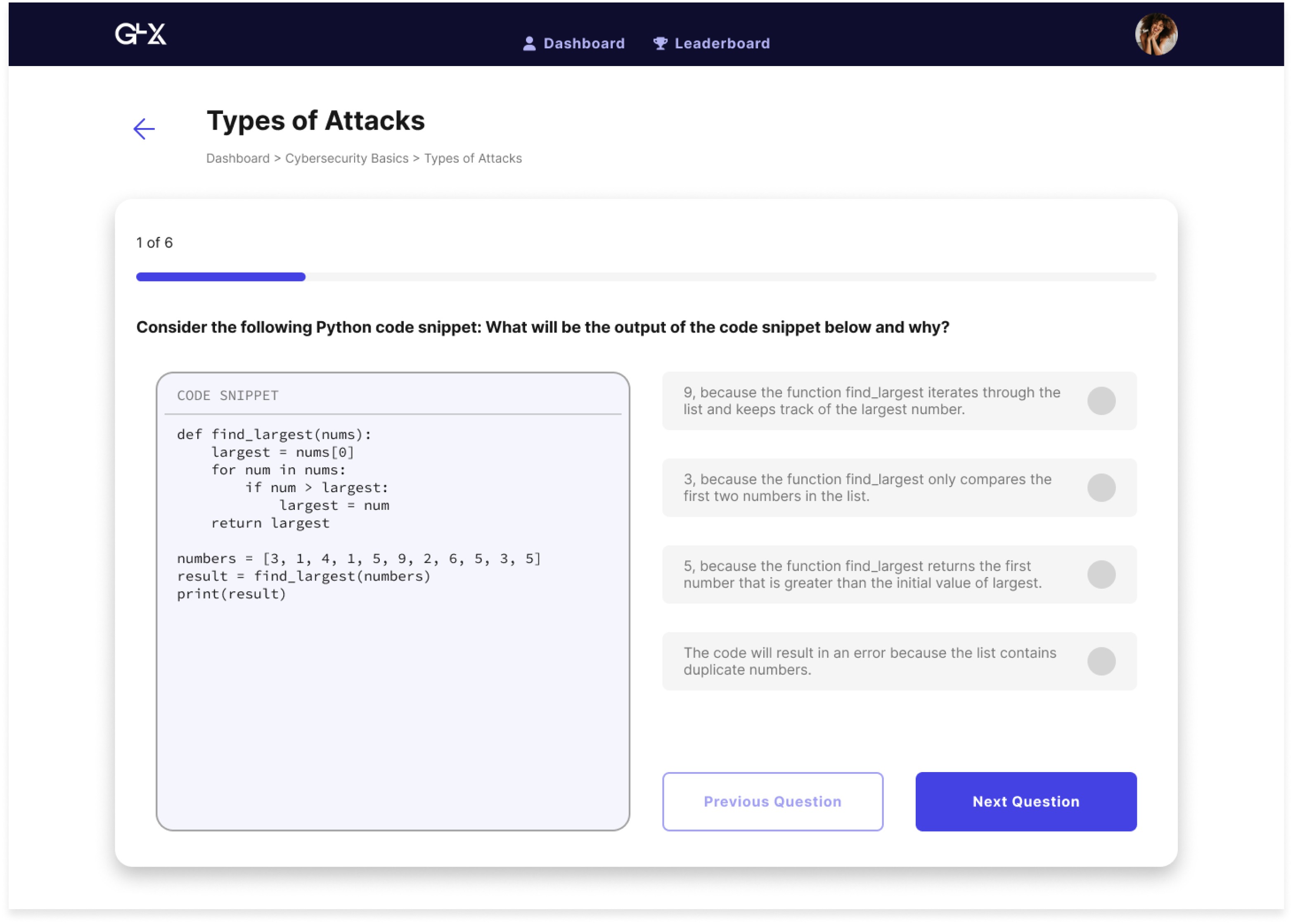Click the Dashboard person icon
Viewport: 1293px width, 924px height.
coord(529,44)
